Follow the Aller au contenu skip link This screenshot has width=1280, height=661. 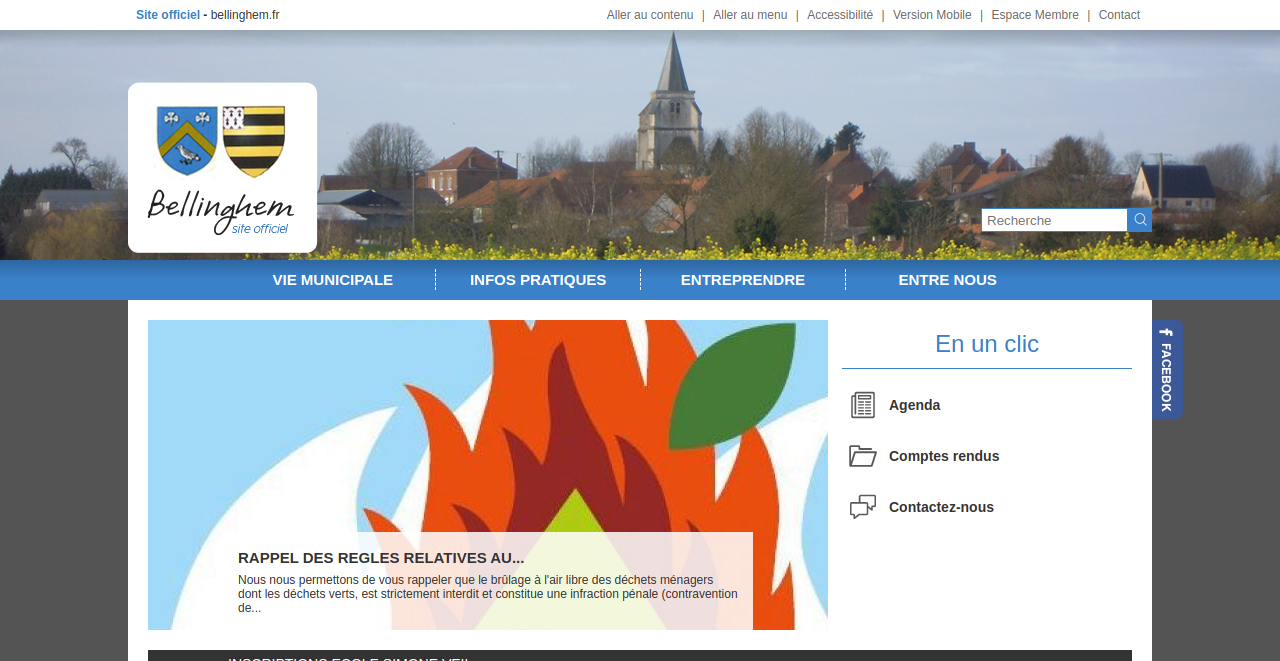(650, 15)
